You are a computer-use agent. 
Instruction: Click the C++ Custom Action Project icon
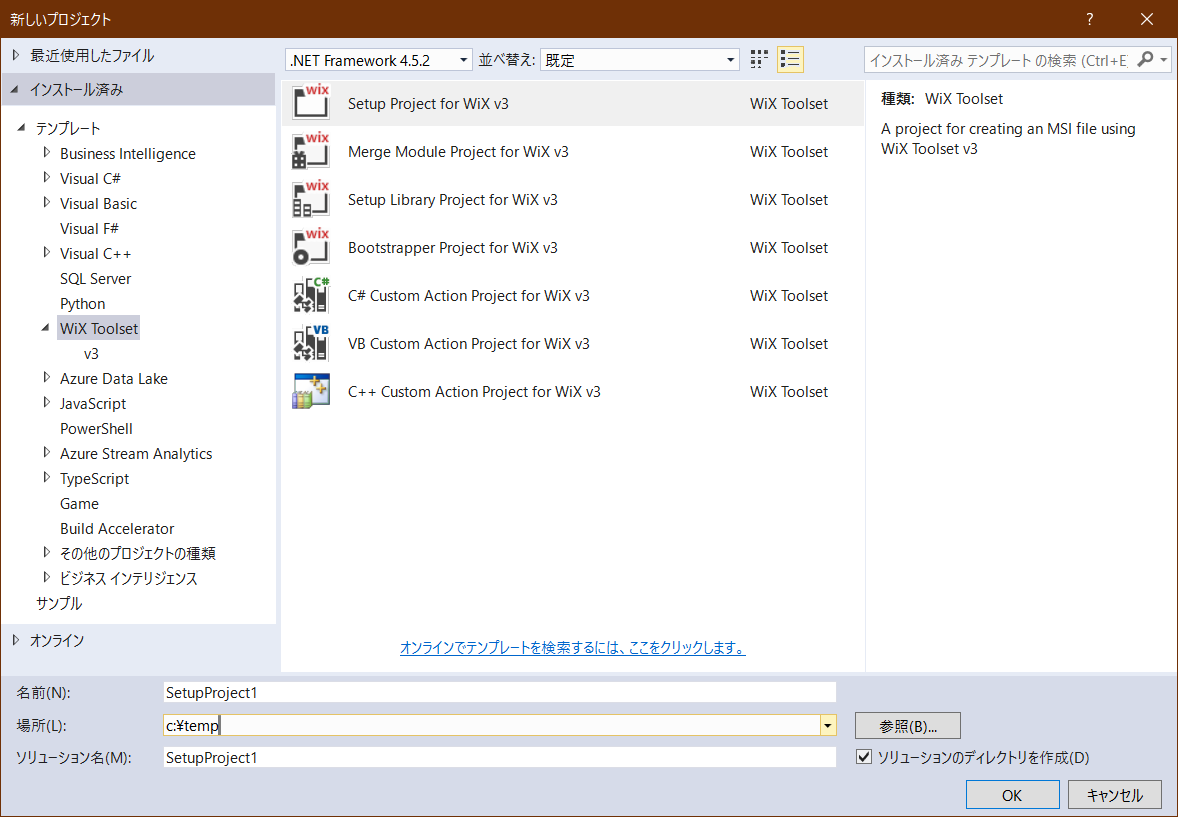click(x=311, y=392)
